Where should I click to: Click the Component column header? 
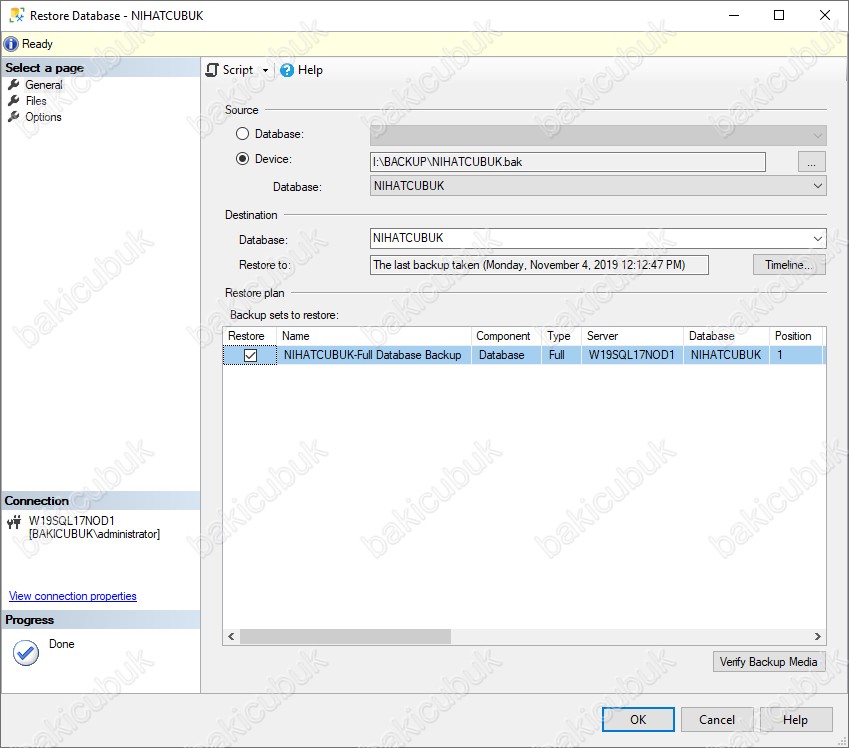coord(506,336)
